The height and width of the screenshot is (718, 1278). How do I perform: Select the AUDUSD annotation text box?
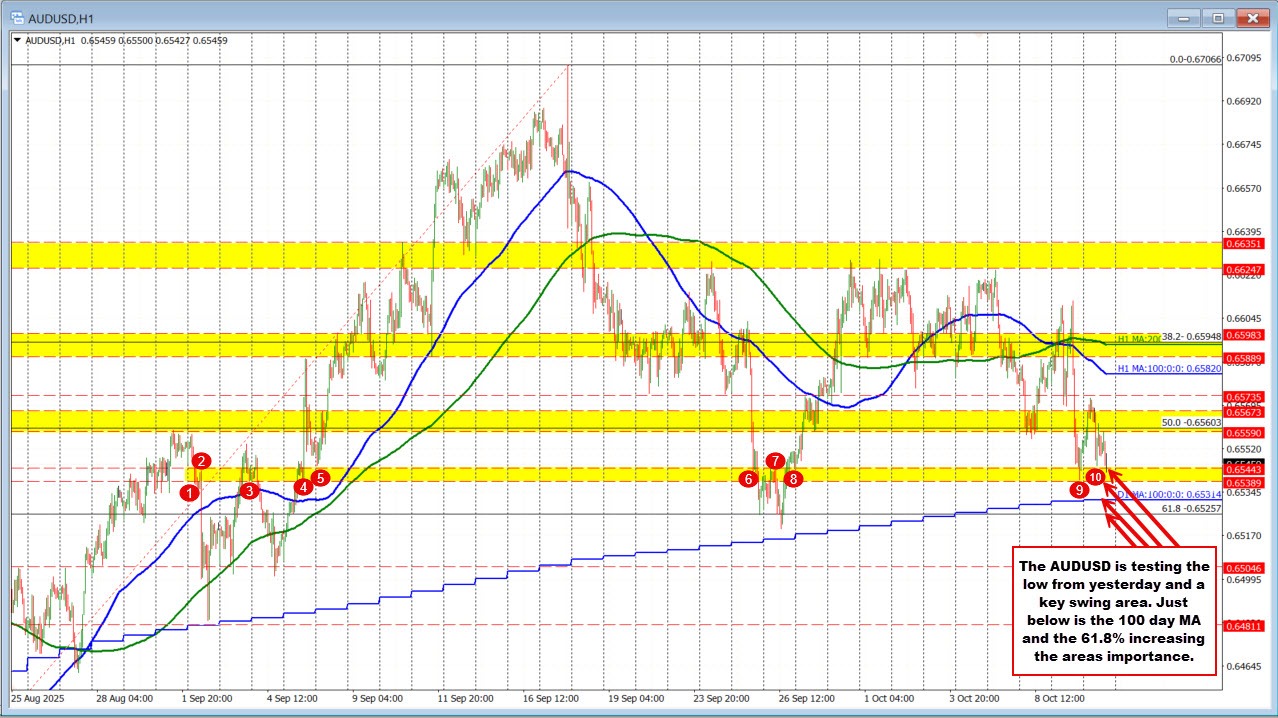point(1113,608)
